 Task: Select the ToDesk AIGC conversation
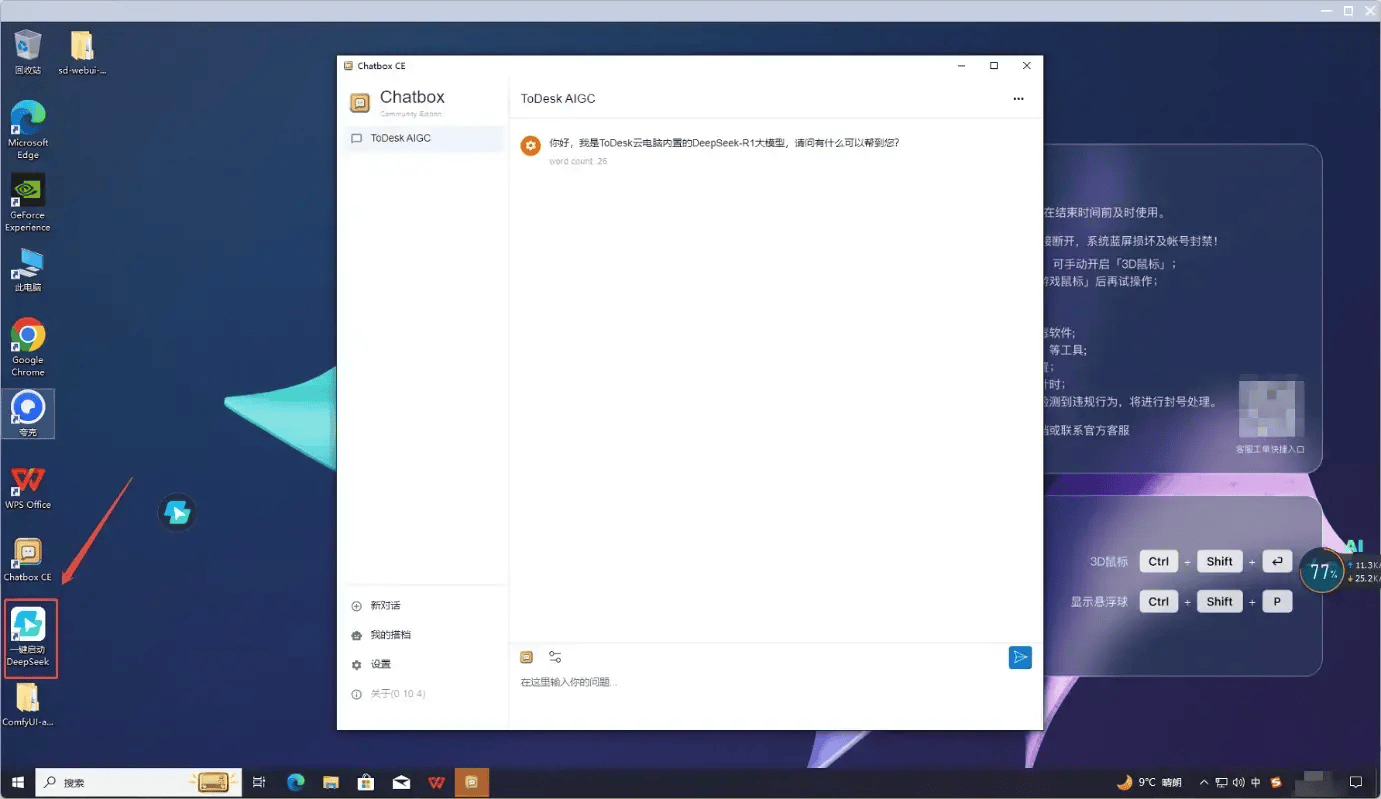pos(425,138)
